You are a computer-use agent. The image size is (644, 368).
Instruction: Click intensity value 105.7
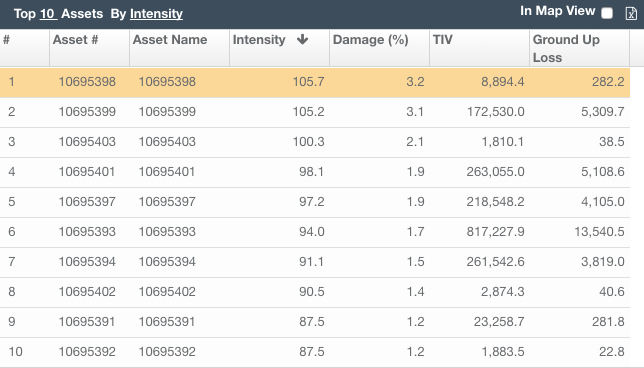[x=308, y=82]
